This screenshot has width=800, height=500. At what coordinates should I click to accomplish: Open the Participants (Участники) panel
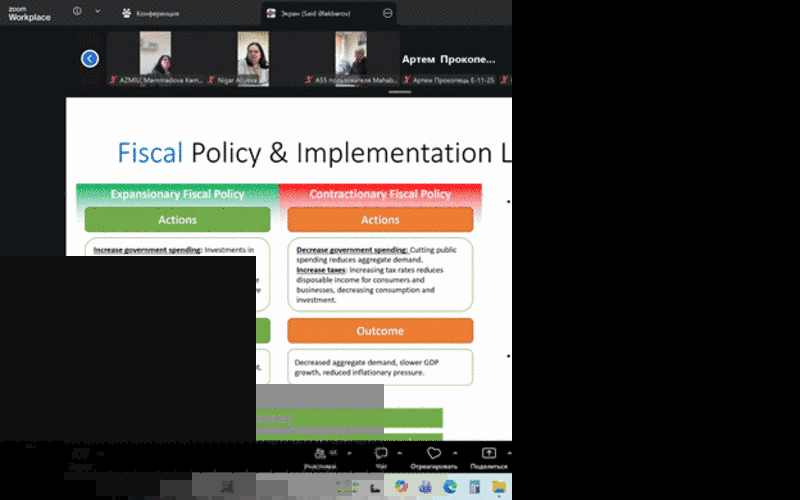319,454
